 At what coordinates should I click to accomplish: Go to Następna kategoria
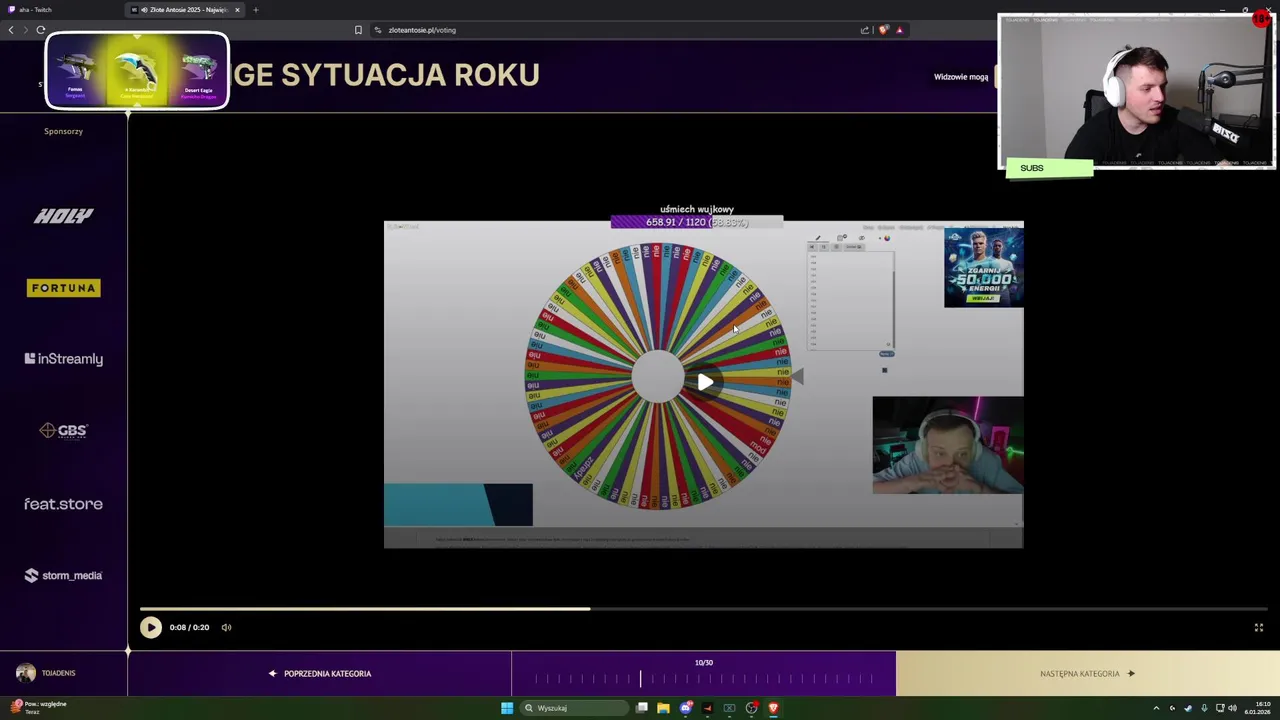tap(1088, 673)
